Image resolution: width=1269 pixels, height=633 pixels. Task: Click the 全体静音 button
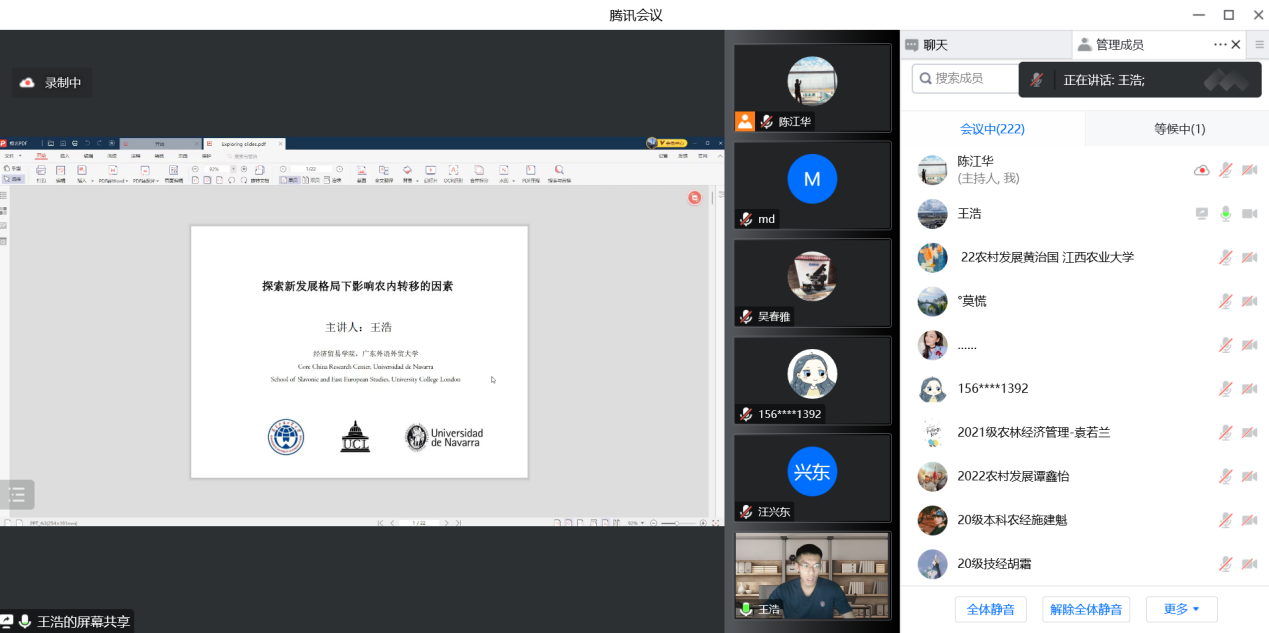pyautogui.click(x=991, y=609)
